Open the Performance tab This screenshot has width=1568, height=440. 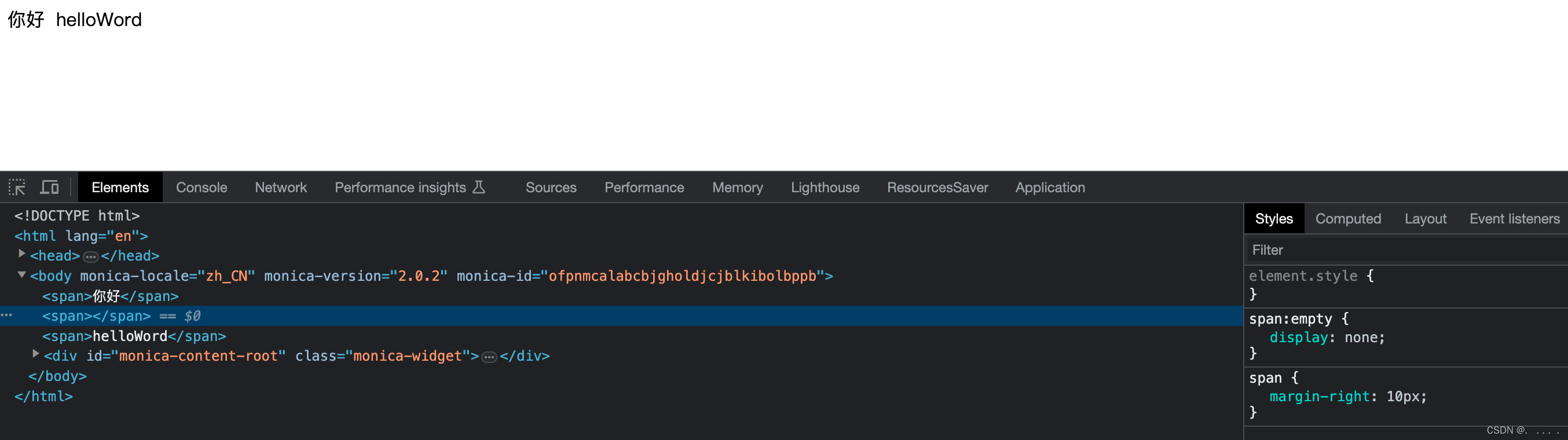coord(644,188)
